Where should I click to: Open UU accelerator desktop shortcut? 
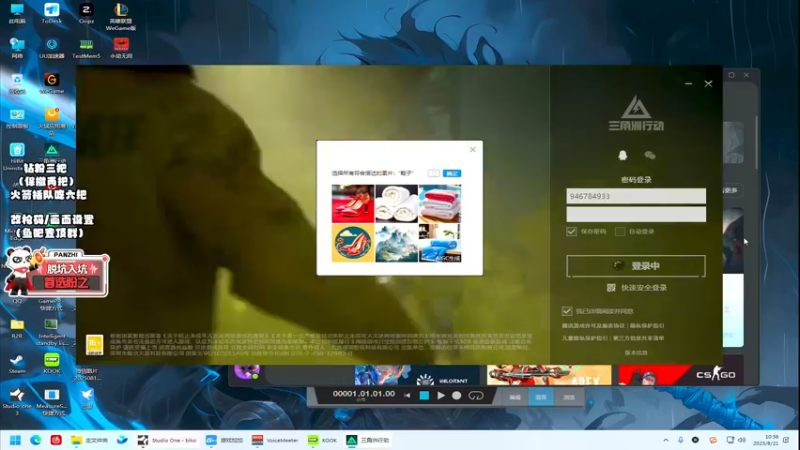[52, 48]
